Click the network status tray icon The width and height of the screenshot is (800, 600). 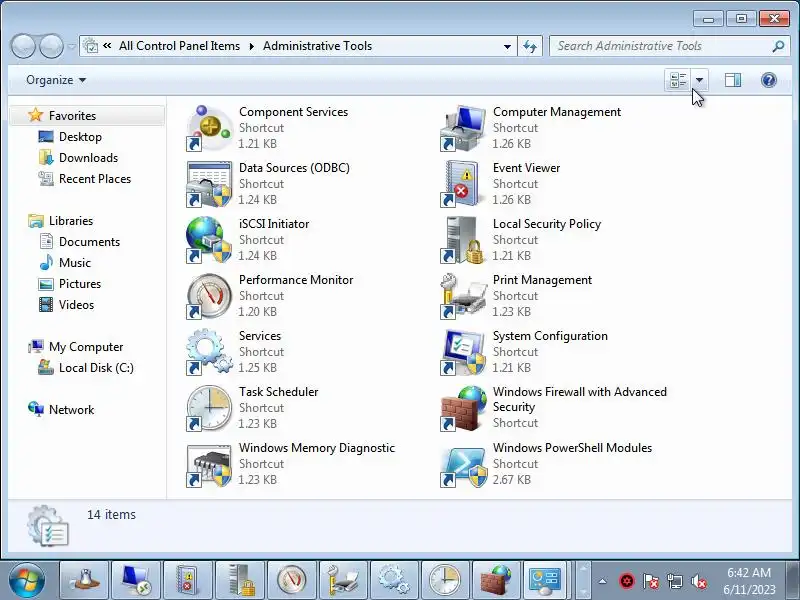(674, 581)
